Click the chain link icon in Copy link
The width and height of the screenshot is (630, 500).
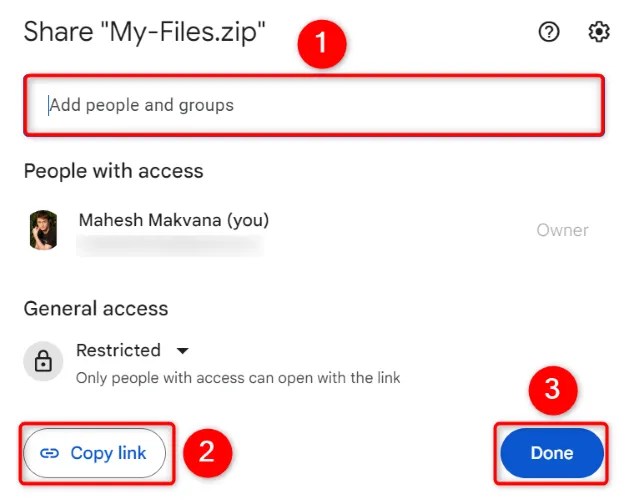click(50, 453)
